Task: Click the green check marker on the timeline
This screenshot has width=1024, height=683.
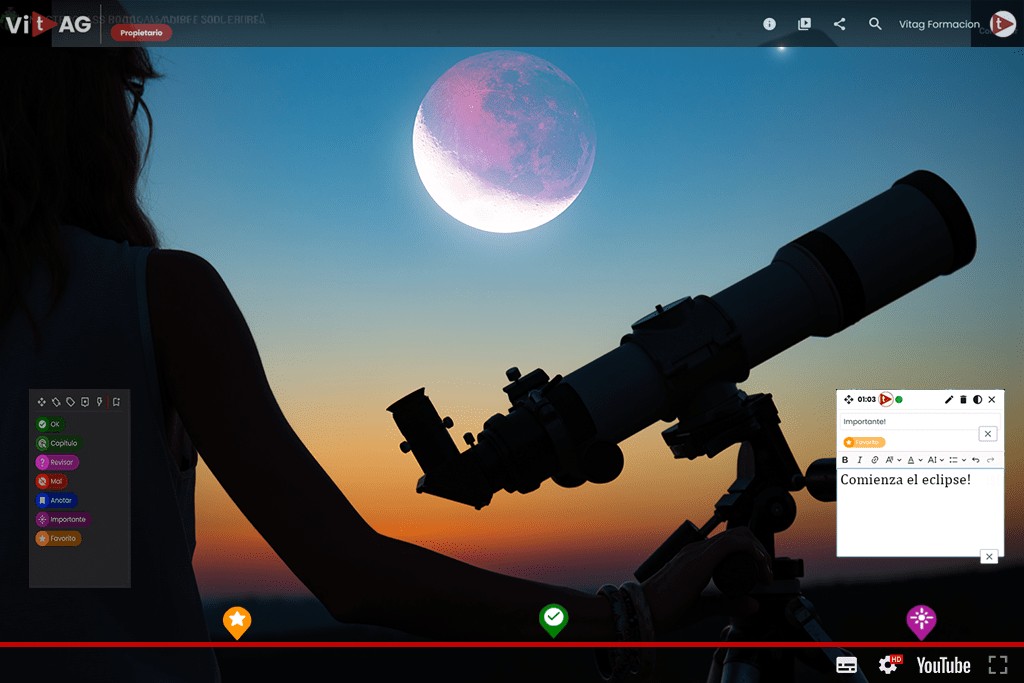Action: [554, 620]
